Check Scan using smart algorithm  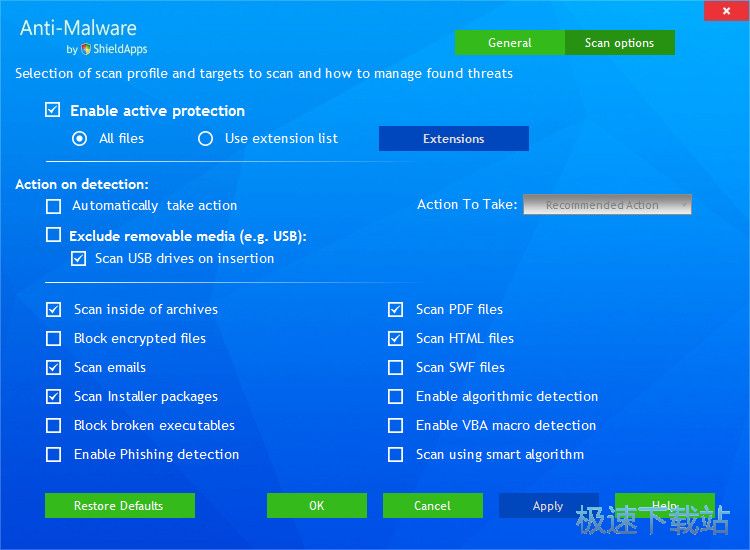(396, 455)
